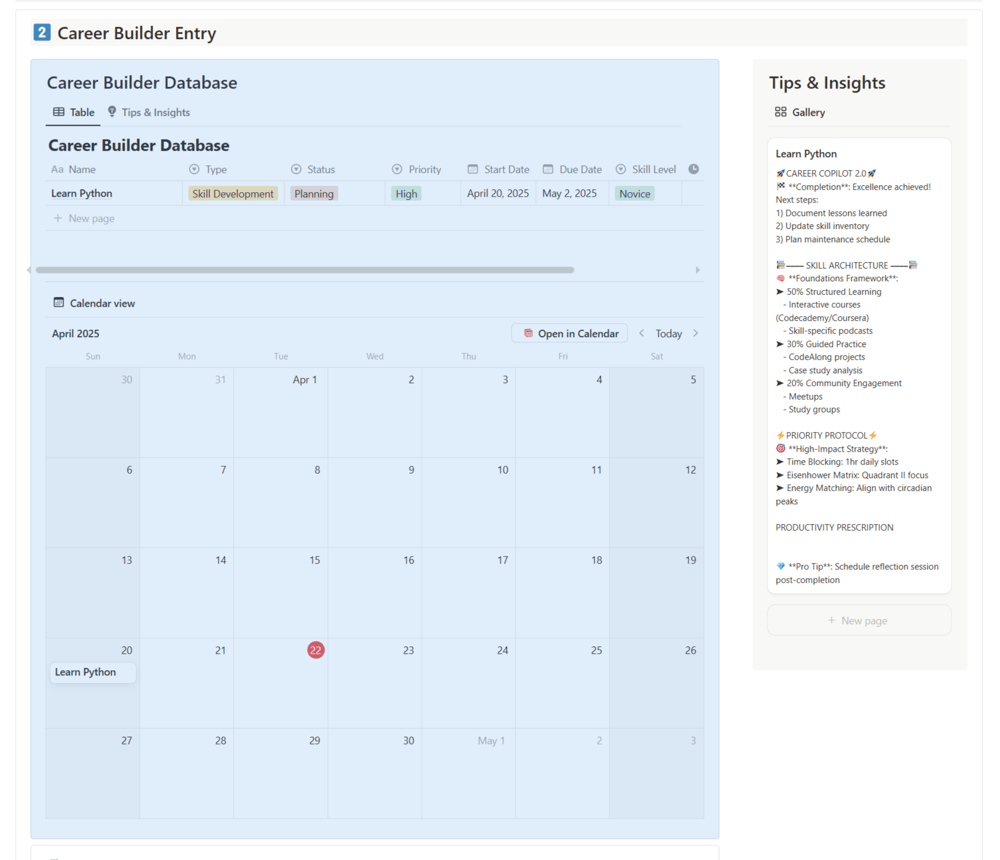This screenshot has width=1000, height=860.
Task: Open the Type column header menu
Action: (208, 169)
